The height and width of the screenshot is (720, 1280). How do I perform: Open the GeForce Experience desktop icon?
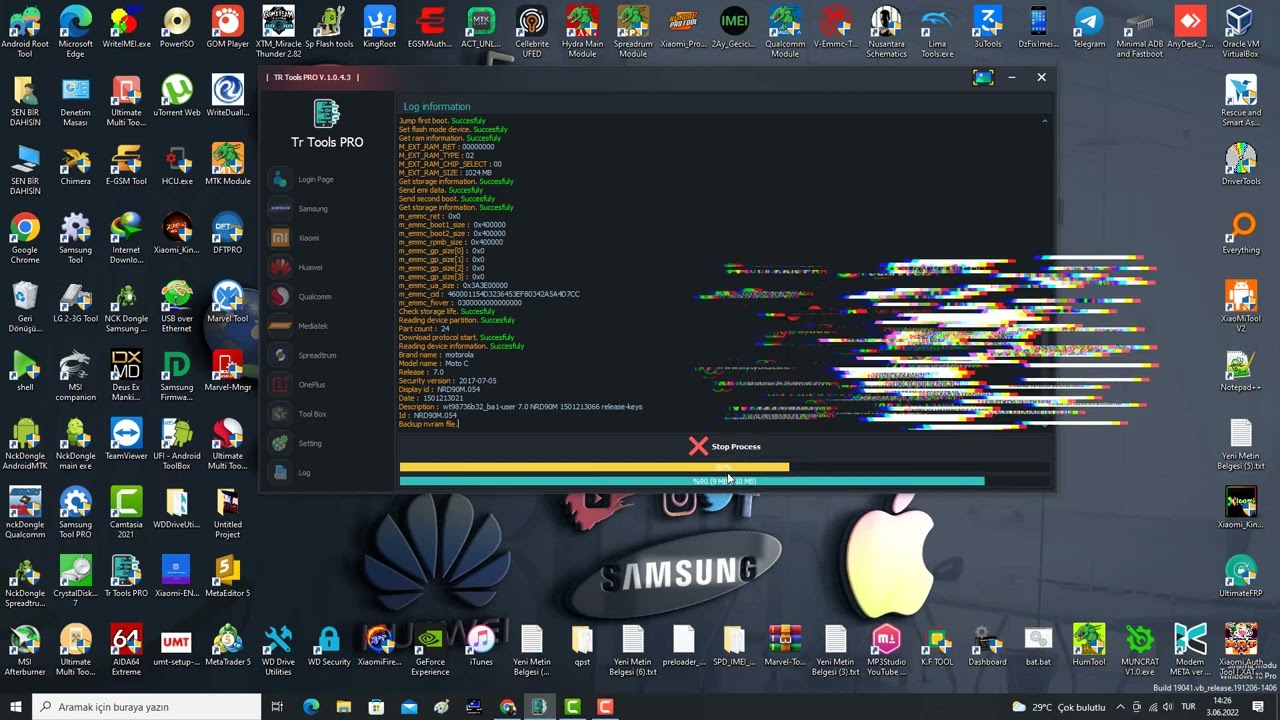click(x=430, y=651)
